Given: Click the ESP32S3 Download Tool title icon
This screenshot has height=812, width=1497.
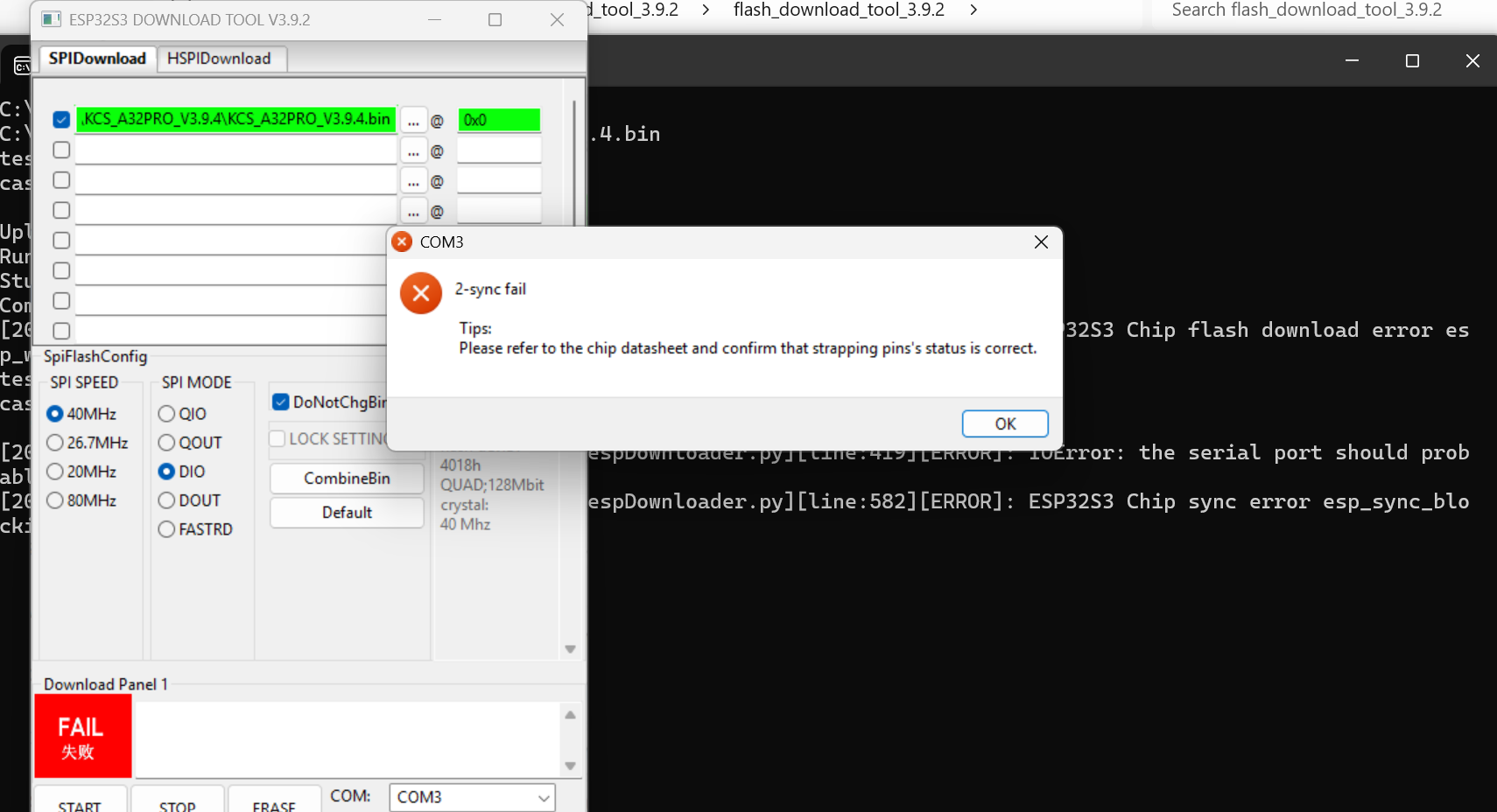Looking at the screenshot, I should pos(52,19).
